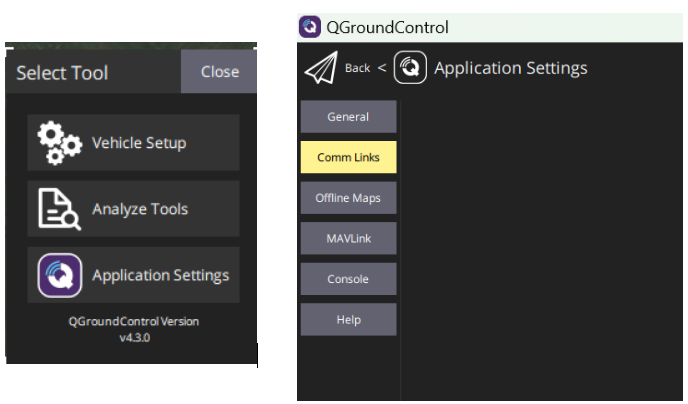Click the Q logo beside Application Settings title

410,69
